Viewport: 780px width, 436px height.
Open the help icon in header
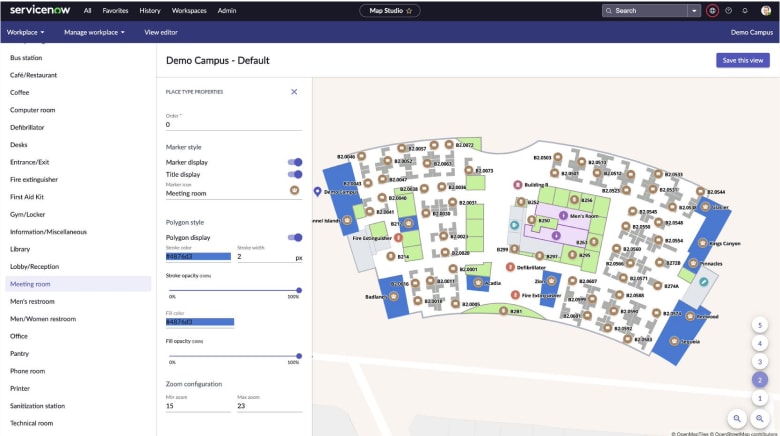[728, 10]
